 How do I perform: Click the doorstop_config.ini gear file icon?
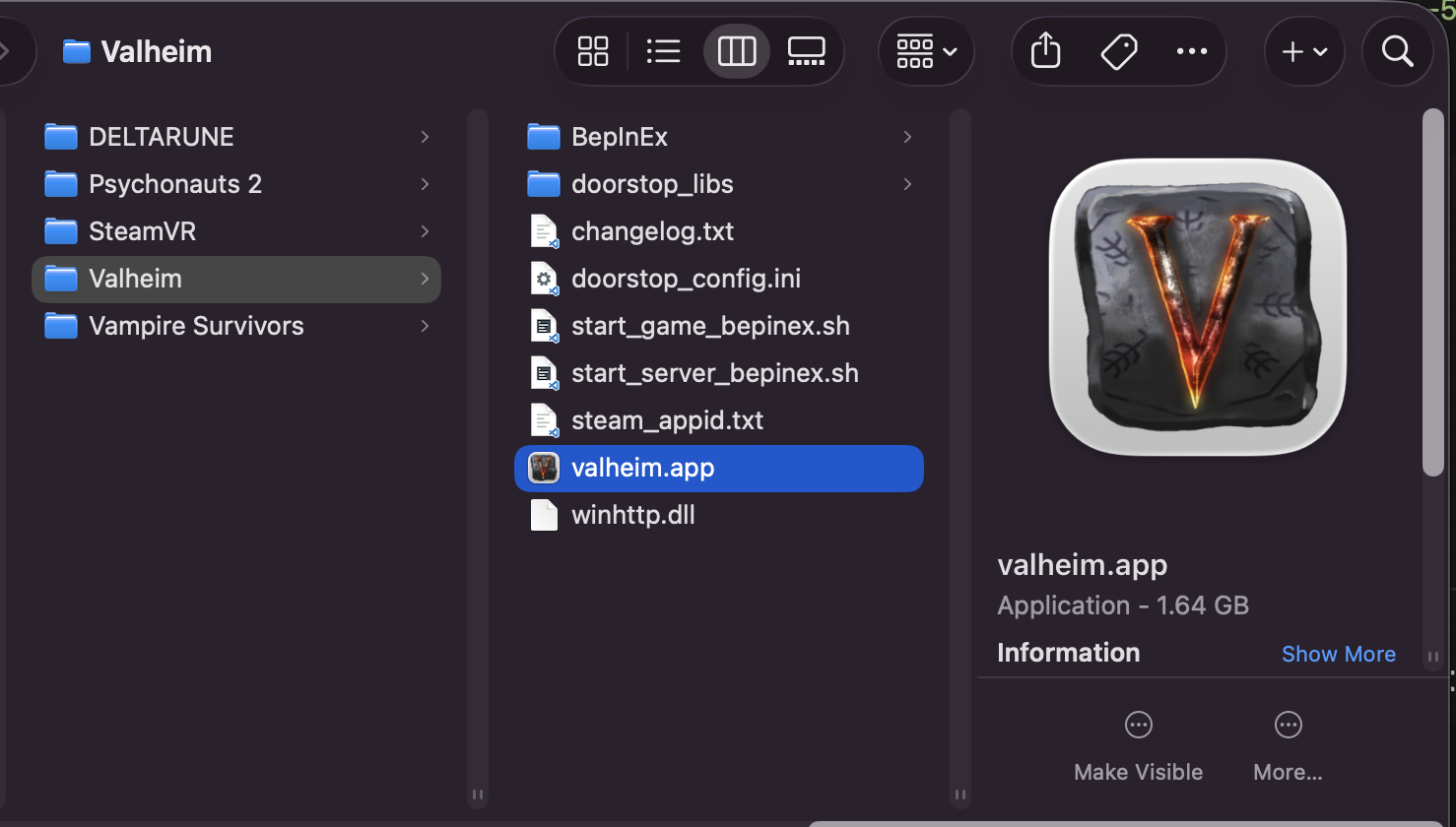point(544,279)
